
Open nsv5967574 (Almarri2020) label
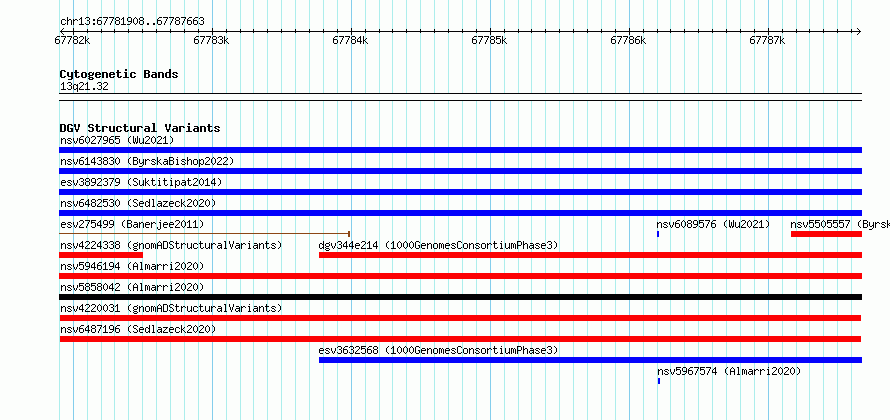pos(729,371)
